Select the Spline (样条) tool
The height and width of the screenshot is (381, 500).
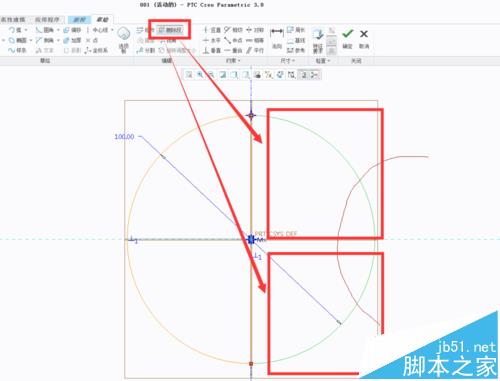tap(18, 50)
